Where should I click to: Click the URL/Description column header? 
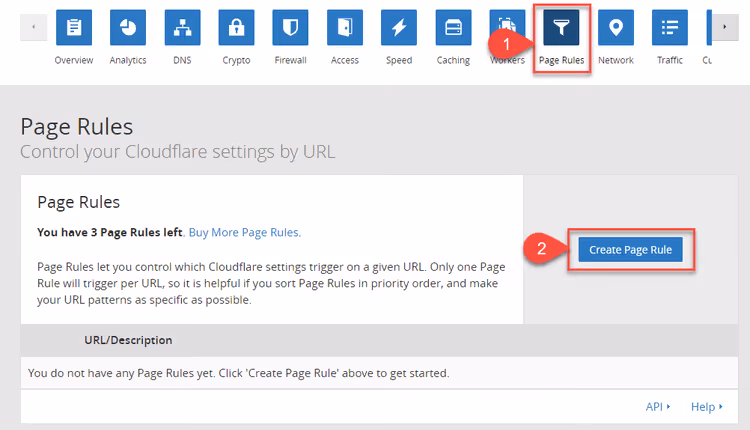pos(128,340)
